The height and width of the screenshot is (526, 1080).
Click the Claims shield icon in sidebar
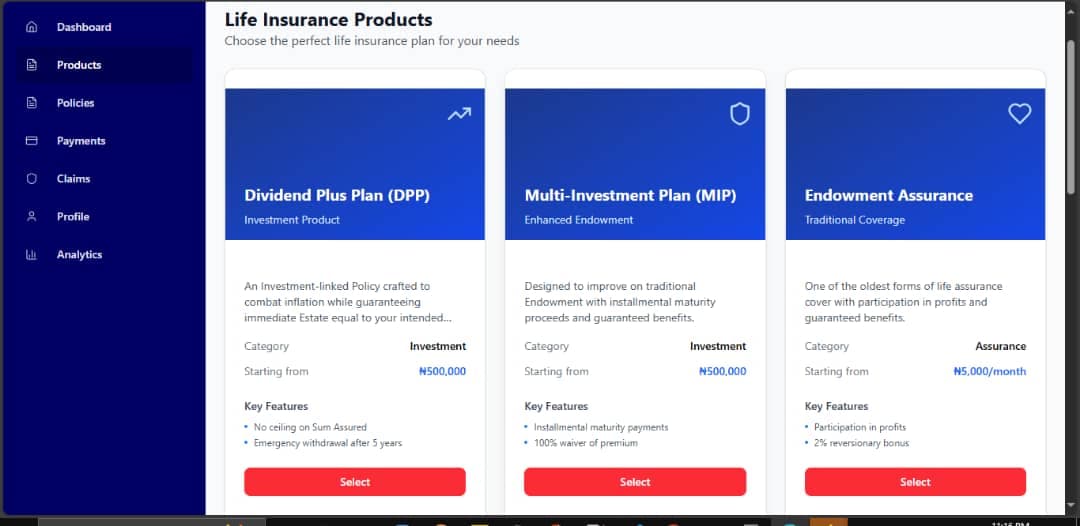coord(31,179)
